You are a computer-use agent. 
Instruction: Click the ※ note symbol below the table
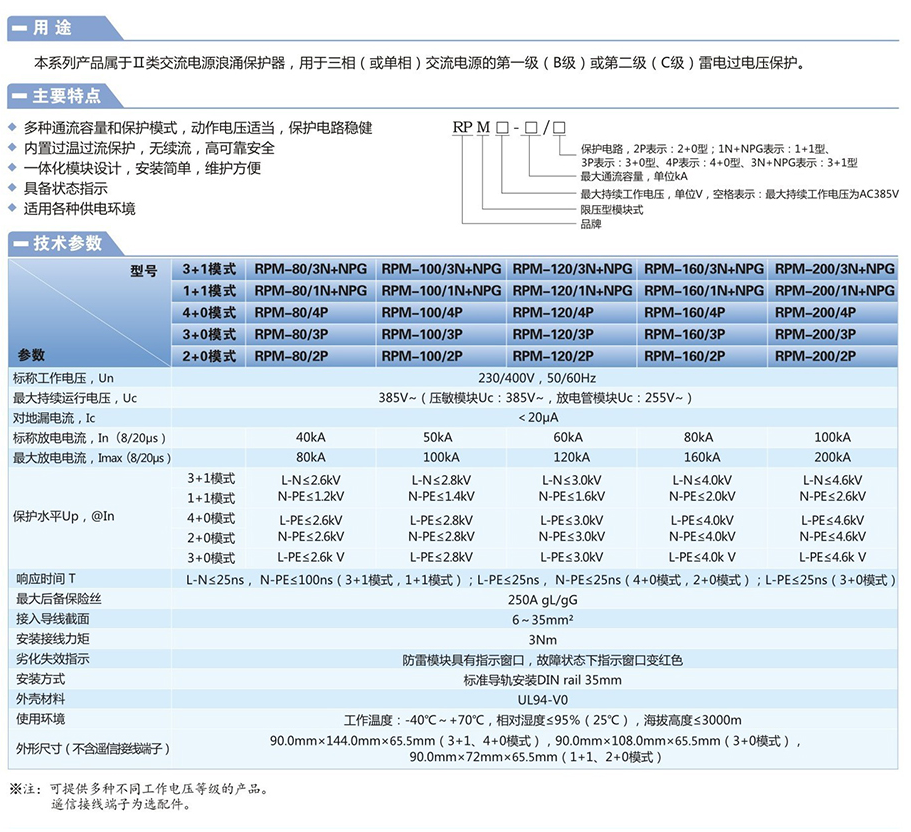click(15, 789)
